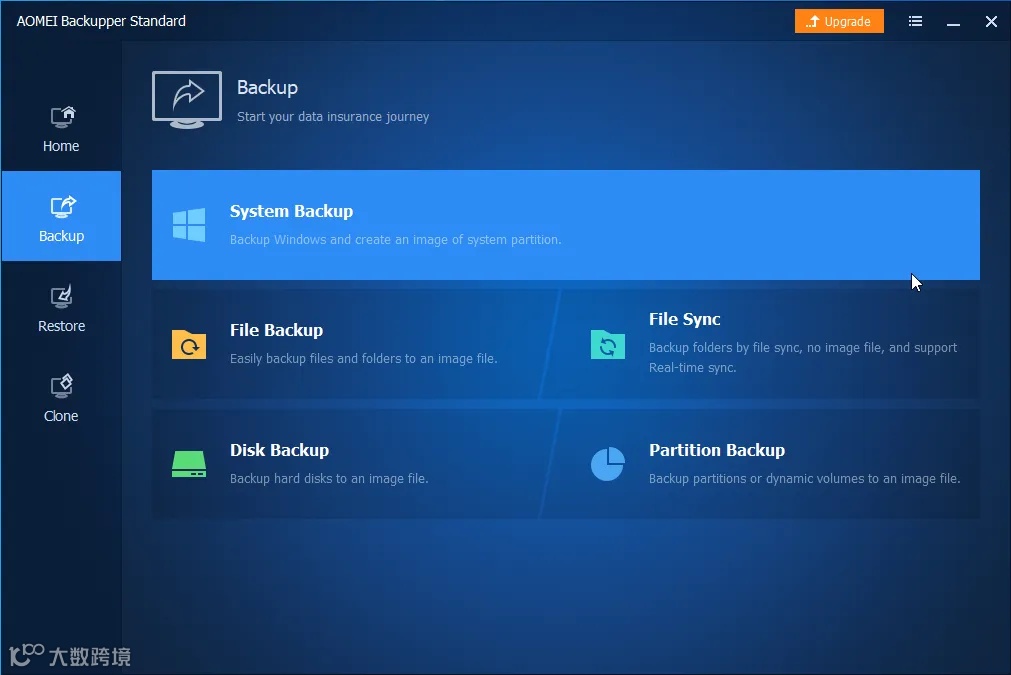Click the Partition Backup pie icon
Image resolution: width=1011 pixels, height=675 pixels.
(607, 464)
